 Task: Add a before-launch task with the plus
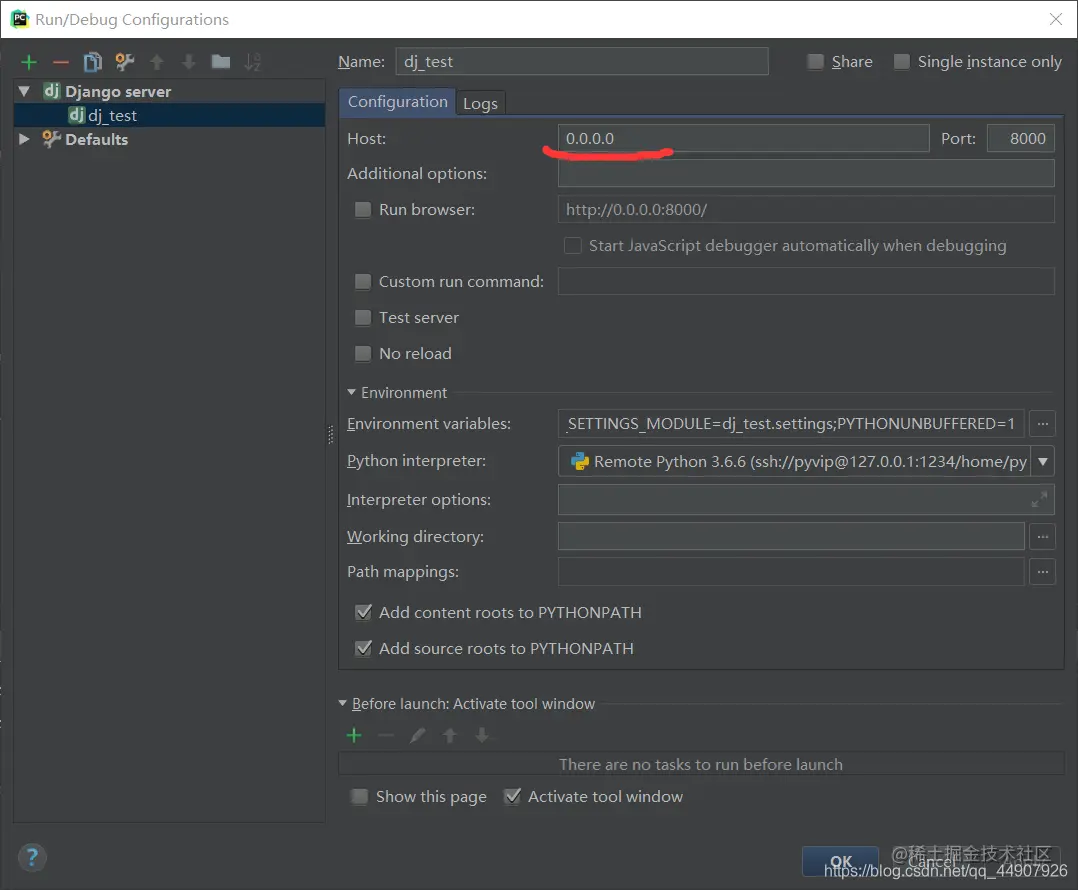[x=354, y=735]
